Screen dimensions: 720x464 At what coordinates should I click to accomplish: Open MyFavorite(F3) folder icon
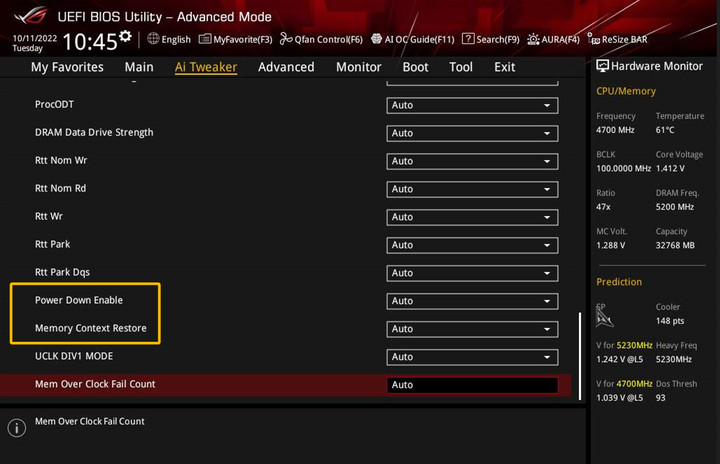(205, 39)
